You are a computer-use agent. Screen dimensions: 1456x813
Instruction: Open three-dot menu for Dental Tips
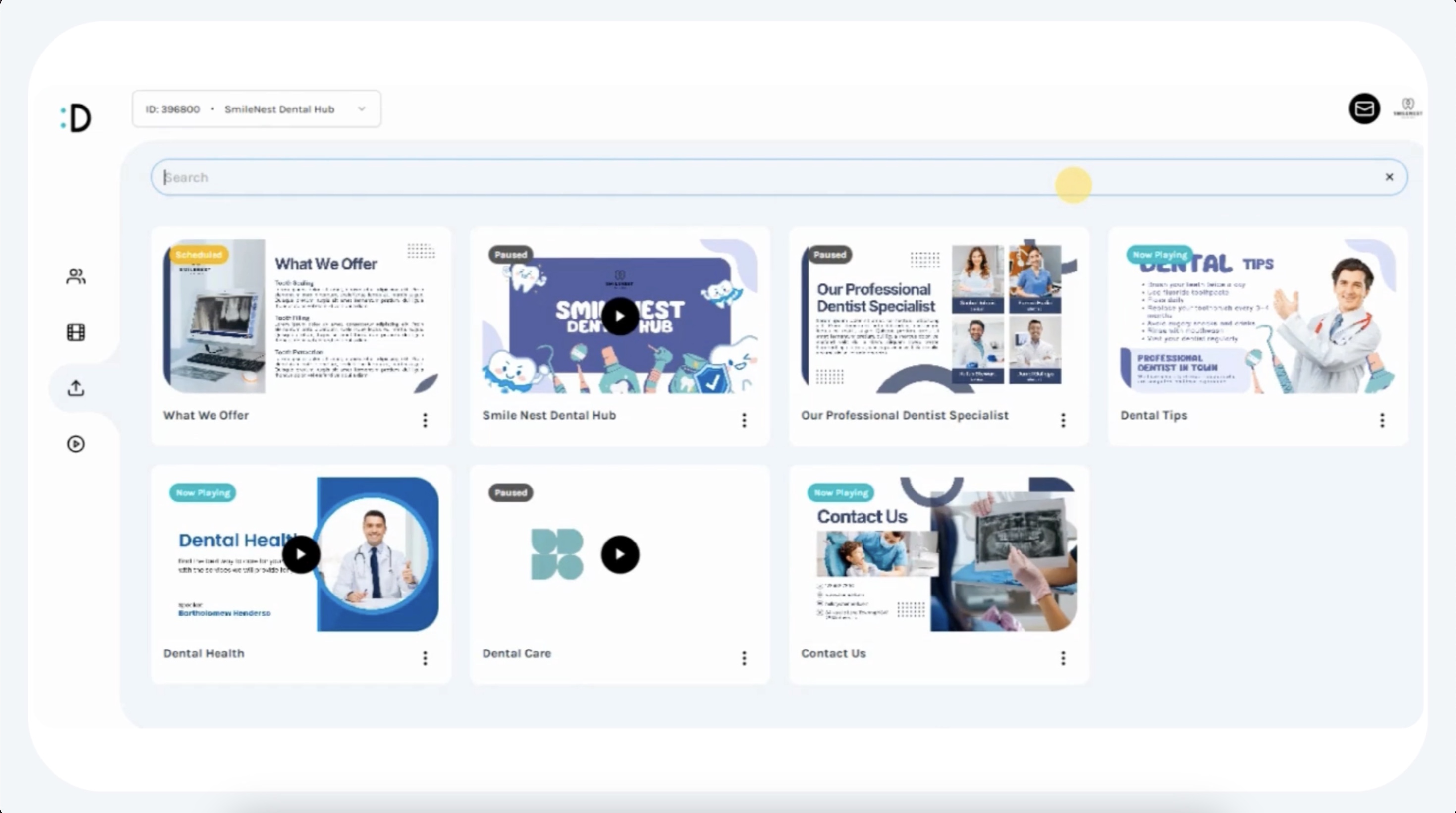click(1382, 420)
